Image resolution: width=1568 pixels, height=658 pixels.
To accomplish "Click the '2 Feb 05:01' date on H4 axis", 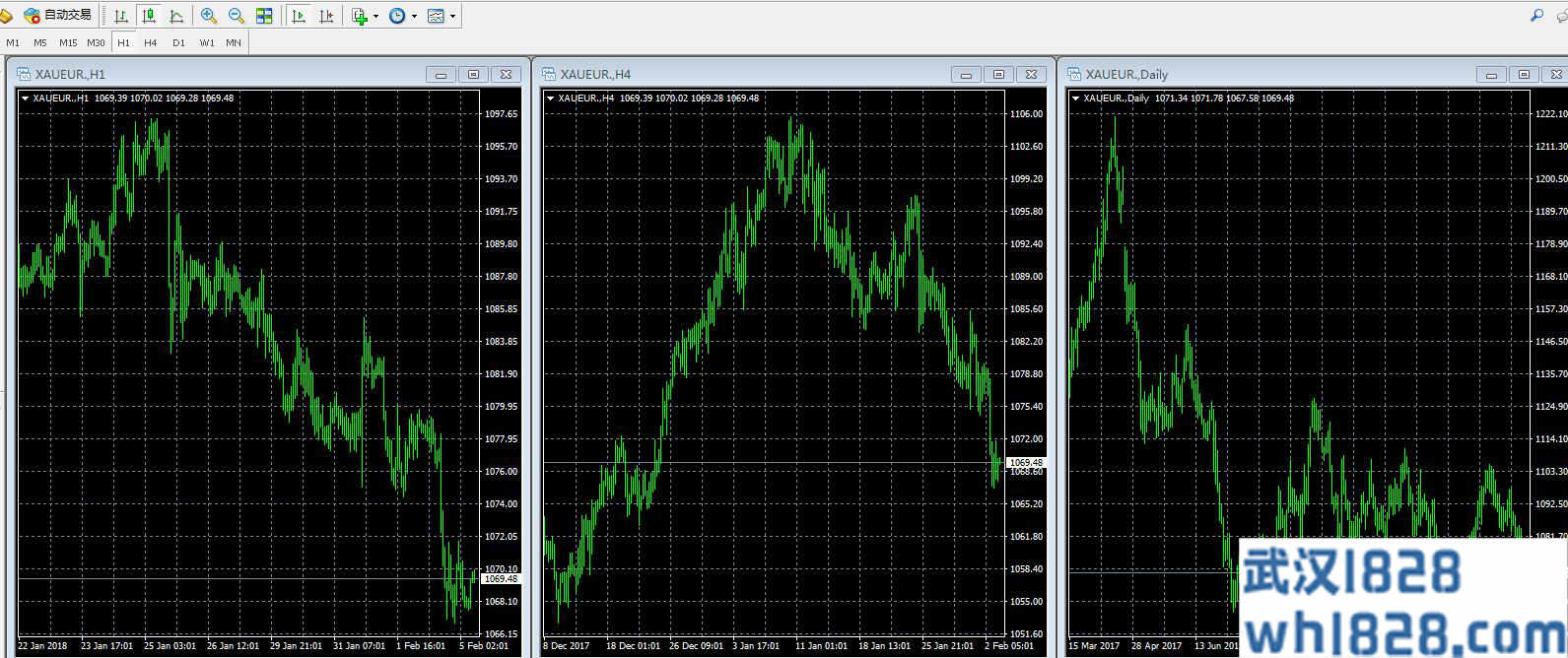I will coord(1009,646).
